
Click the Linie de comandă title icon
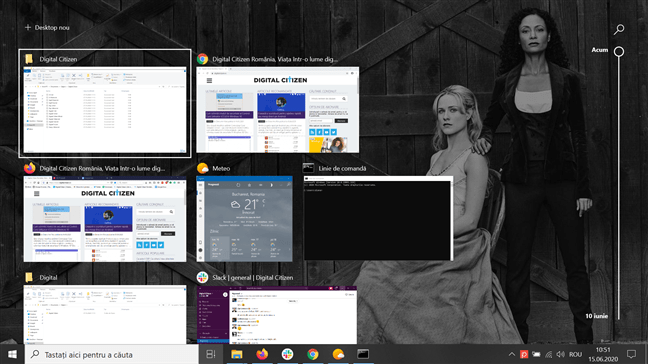[x=308, y=168]
